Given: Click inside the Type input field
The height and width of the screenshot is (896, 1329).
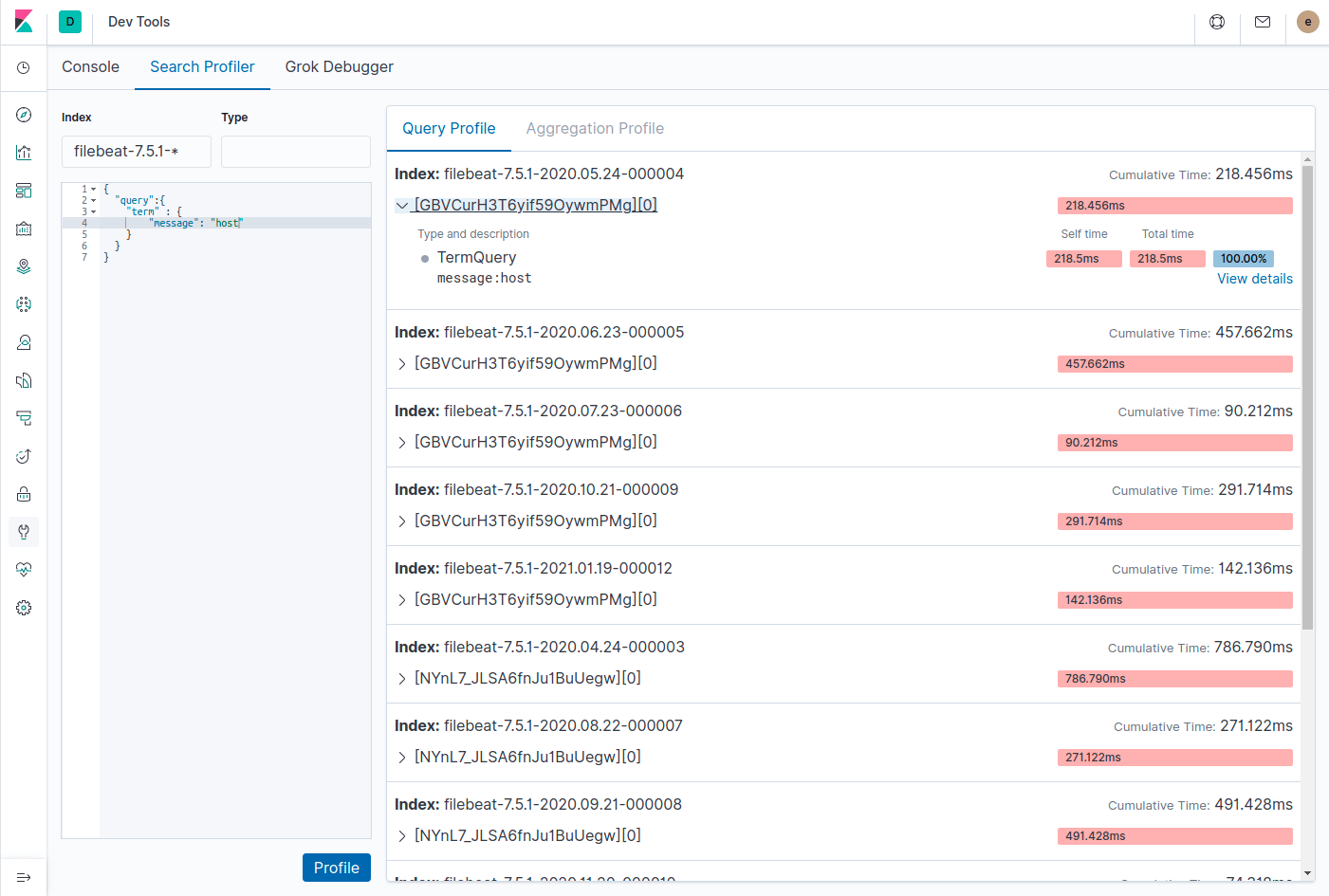Looking at the screenshot, I should (x=295, y=151).
